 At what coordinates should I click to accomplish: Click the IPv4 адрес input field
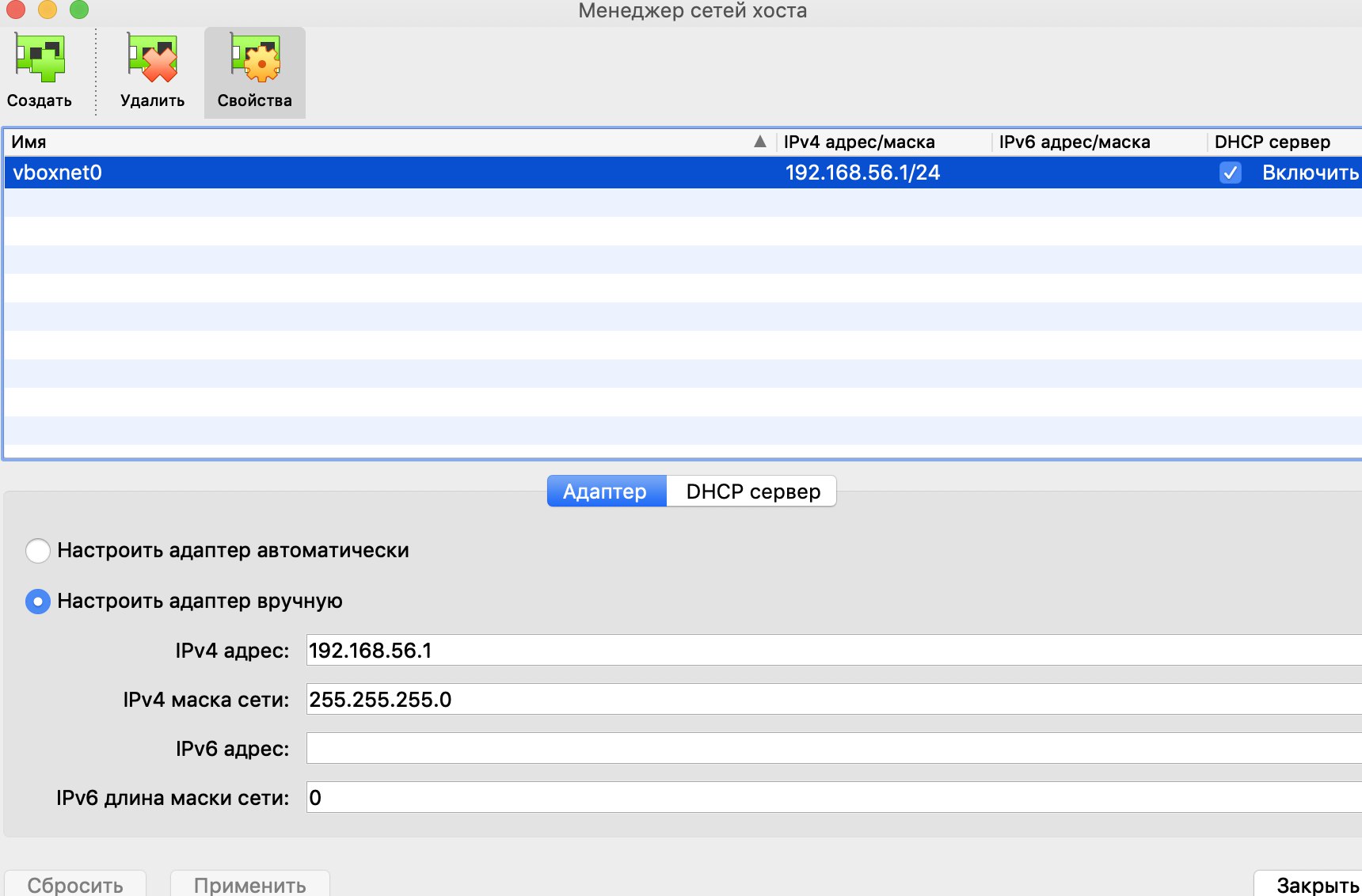[834, 650]
